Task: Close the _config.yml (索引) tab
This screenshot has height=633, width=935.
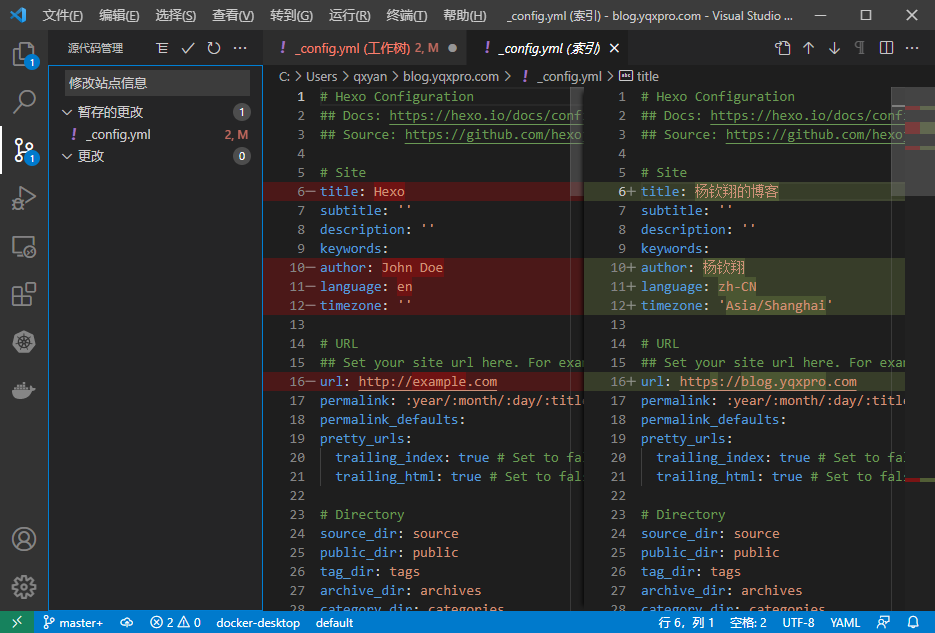Action: click(614, 48)
